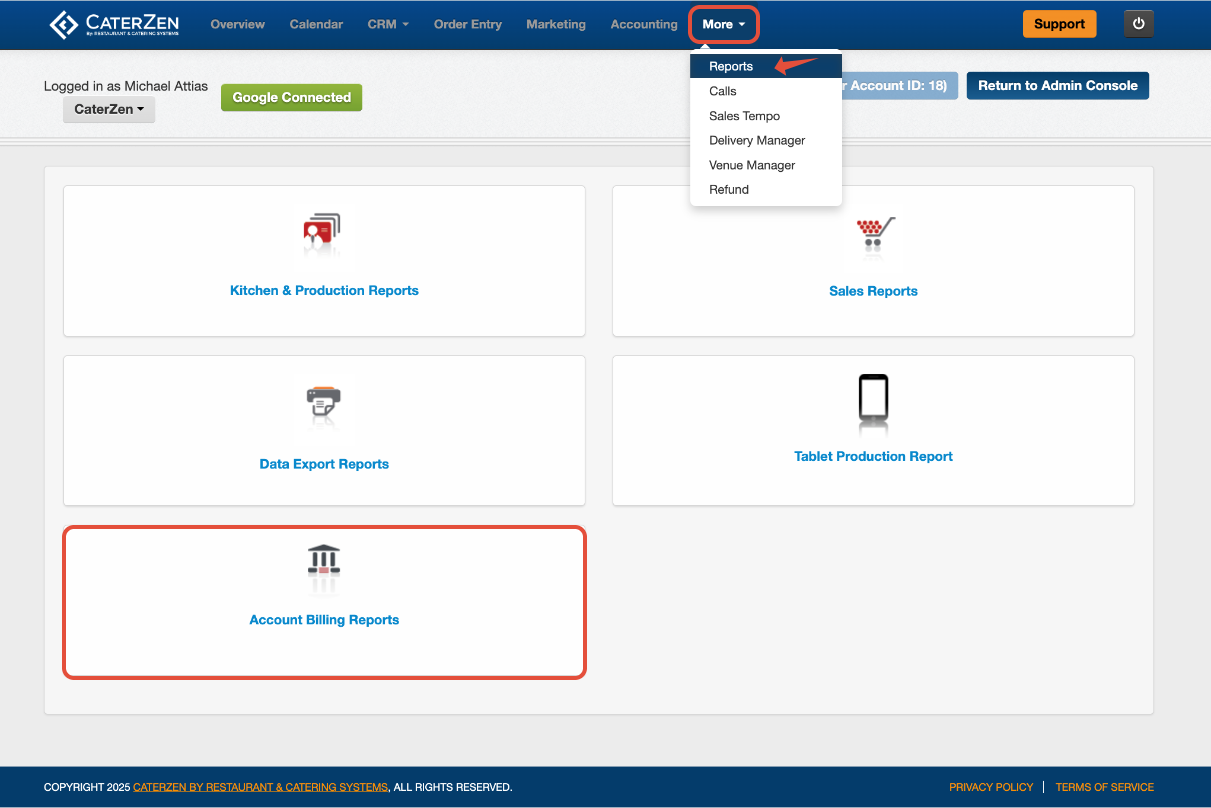This screenshot has height=808, width=1211.
Task: Open the Data Export Reports link
Action: [324, 464]
